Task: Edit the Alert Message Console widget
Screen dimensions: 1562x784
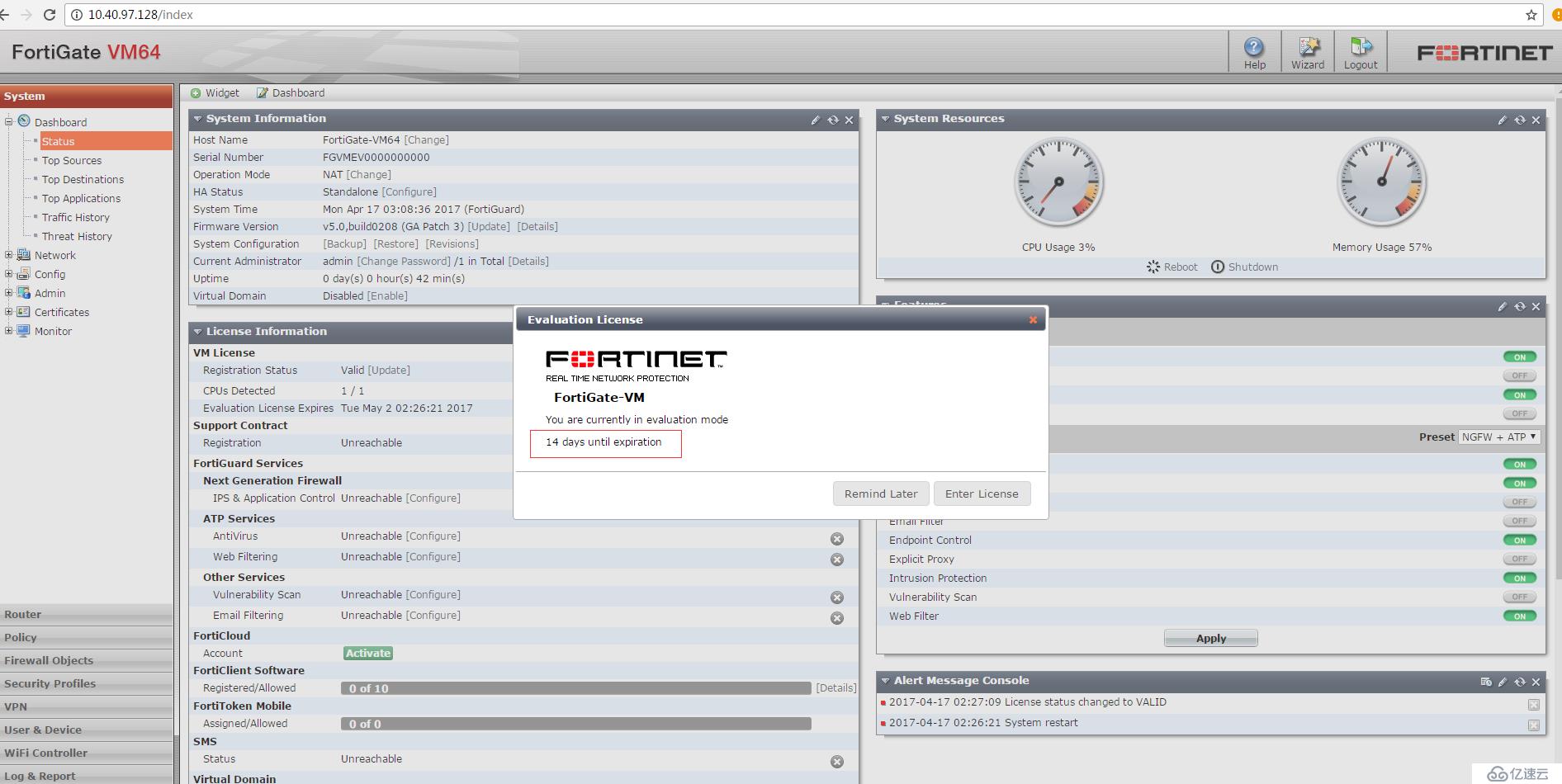Action: (1503, 682)
